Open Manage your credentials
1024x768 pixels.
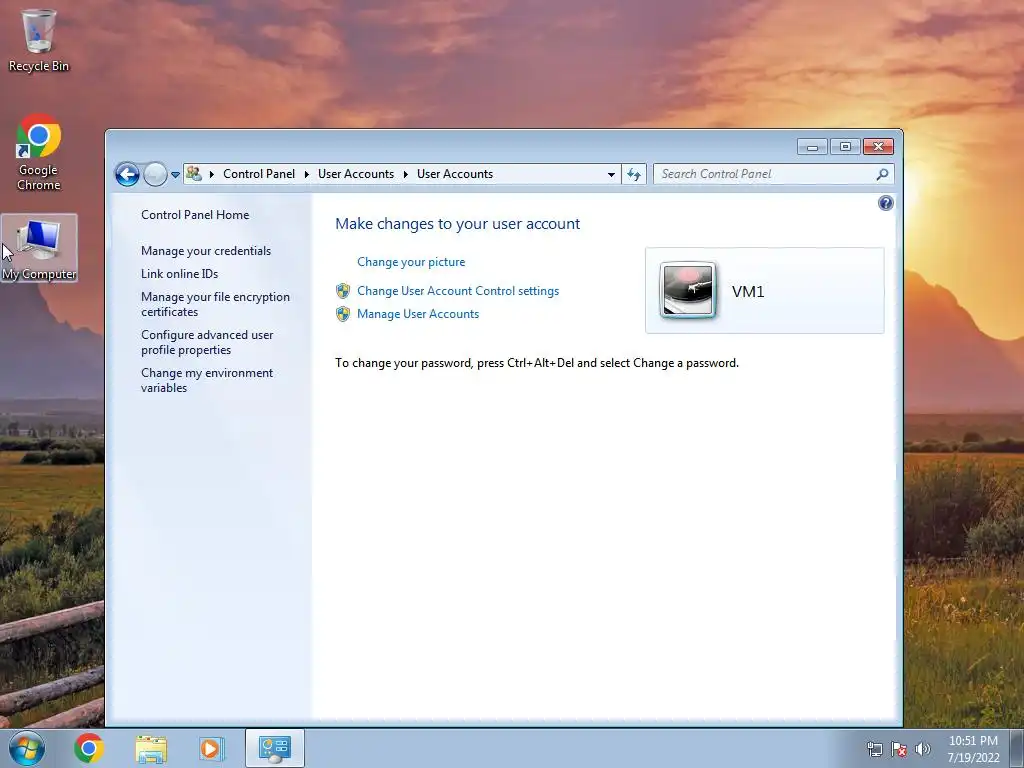tap(206, 251)
